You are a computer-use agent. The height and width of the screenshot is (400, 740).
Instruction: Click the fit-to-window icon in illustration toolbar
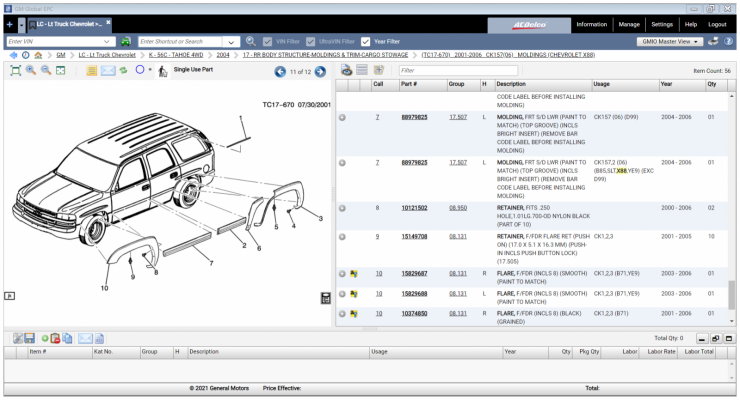click(x=16, y=71)
